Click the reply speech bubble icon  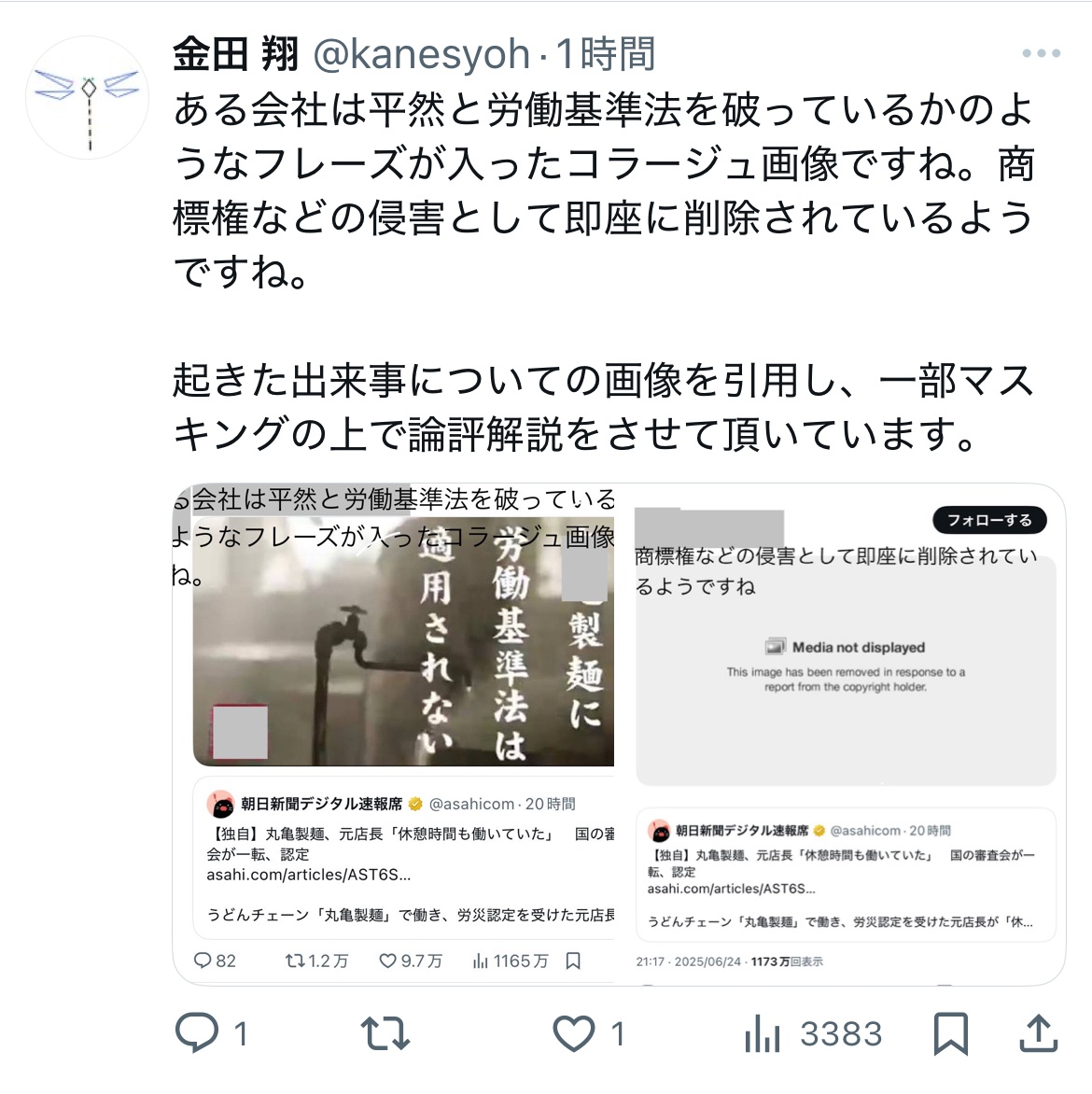click(x=197, y=1032)
